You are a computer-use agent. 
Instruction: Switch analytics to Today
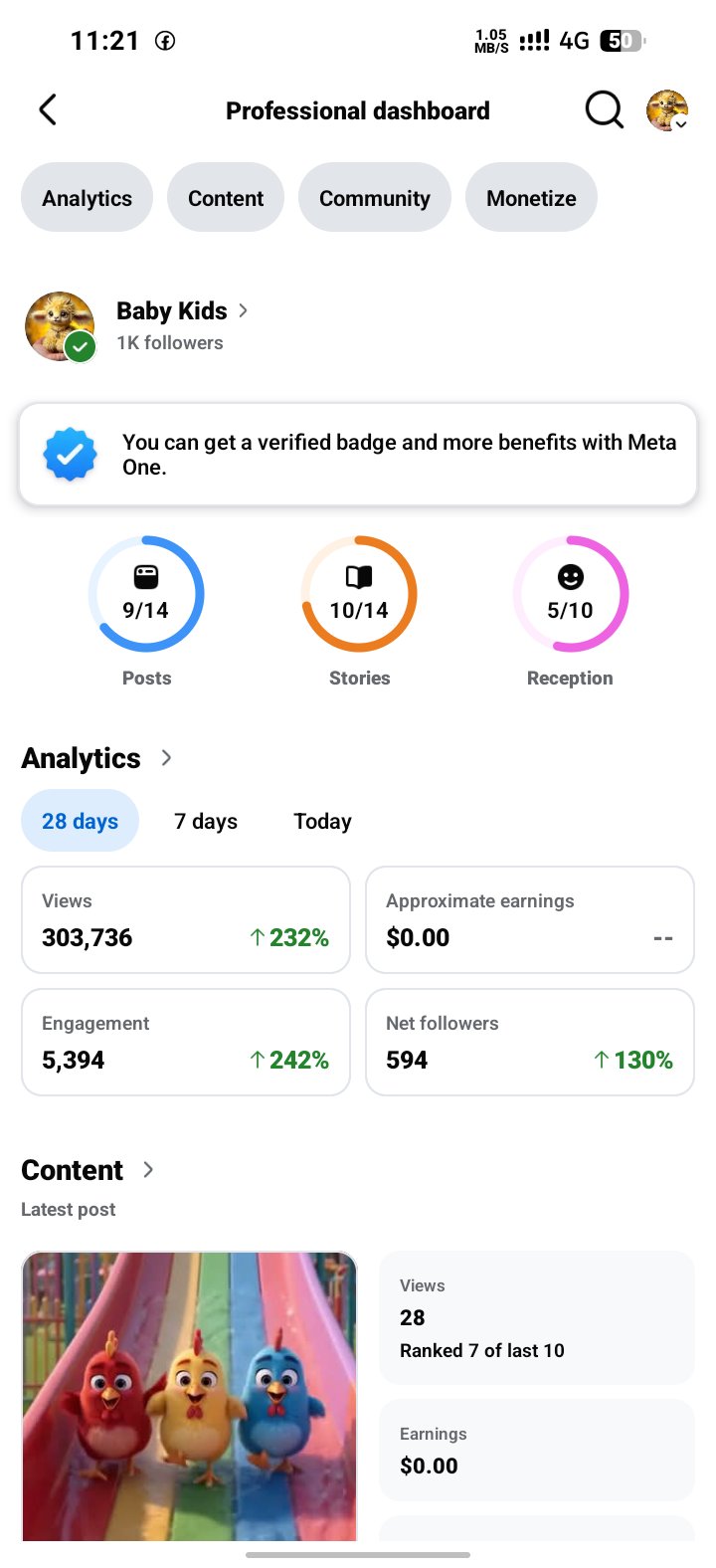(322, 821)
